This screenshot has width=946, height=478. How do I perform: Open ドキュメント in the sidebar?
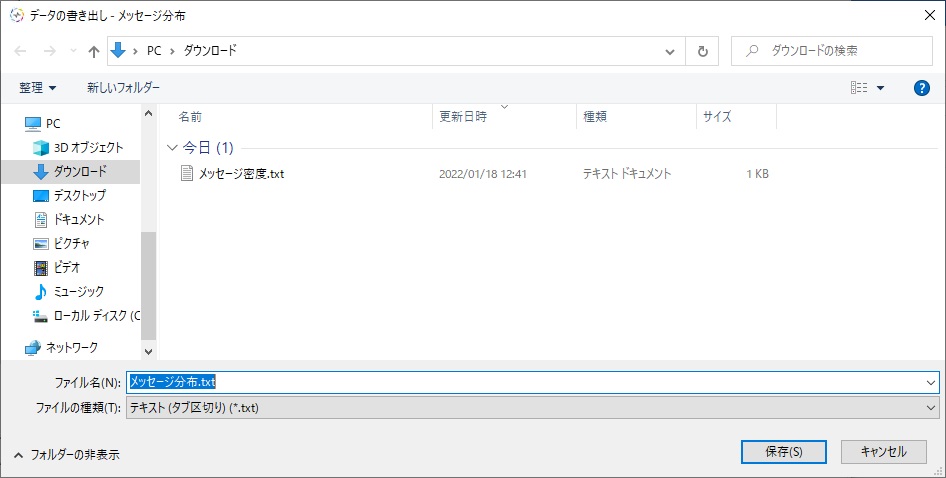click(78, 219)
